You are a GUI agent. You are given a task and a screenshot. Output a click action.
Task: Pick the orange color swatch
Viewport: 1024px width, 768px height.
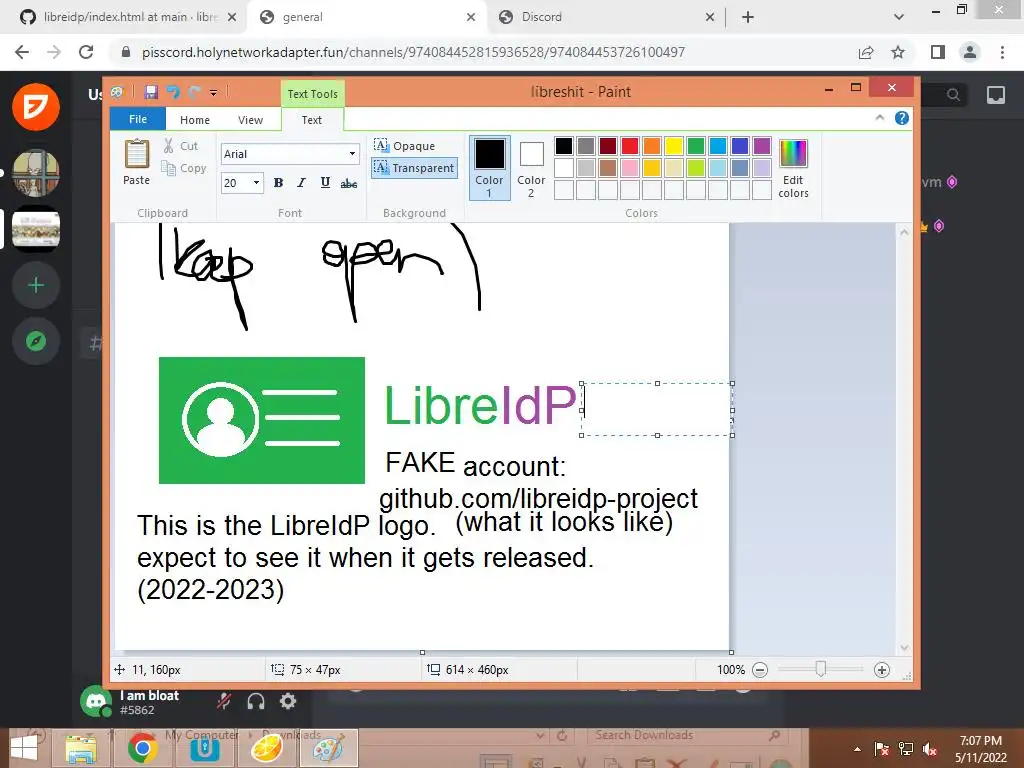(x=652, y=146)
